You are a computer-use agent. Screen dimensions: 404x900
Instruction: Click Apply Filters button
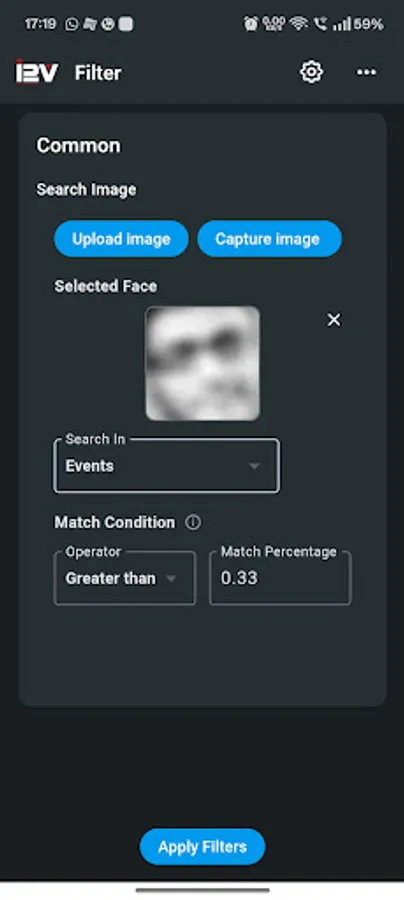pyautogui.click(x=203, y=846)
